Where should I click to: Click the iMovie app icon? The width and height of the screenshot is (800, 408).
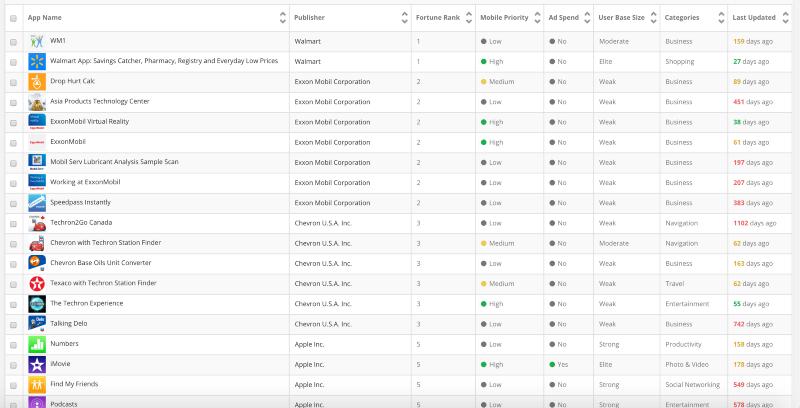click(37, 365)
